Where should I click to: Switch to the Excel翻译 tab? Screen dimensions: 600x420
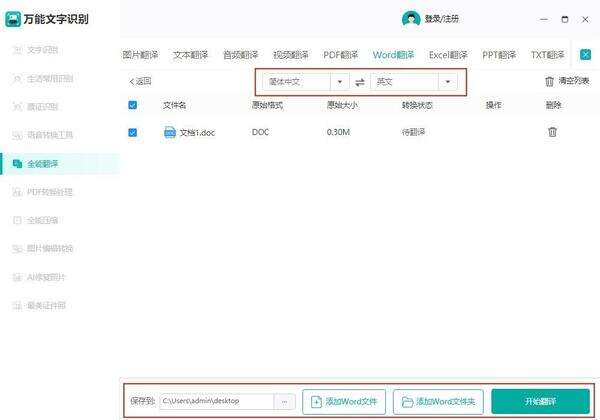coord(448,55)
